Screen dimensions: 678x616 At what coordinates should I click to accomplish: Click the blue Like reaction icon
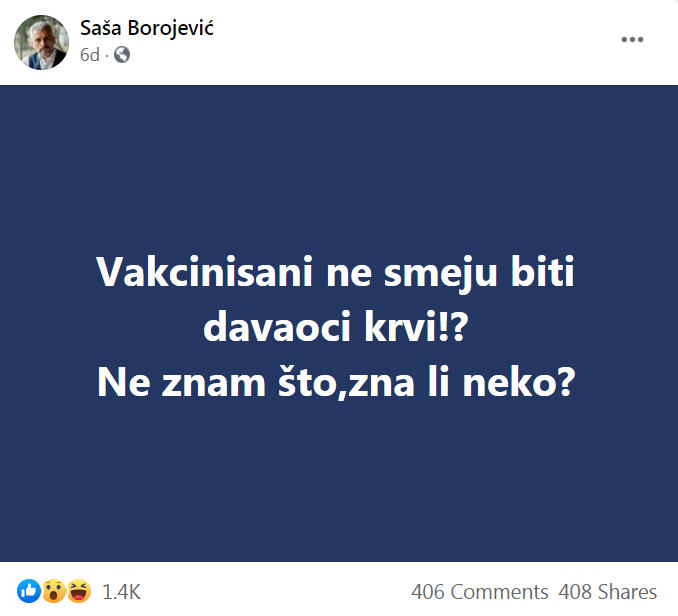(29, 592)
